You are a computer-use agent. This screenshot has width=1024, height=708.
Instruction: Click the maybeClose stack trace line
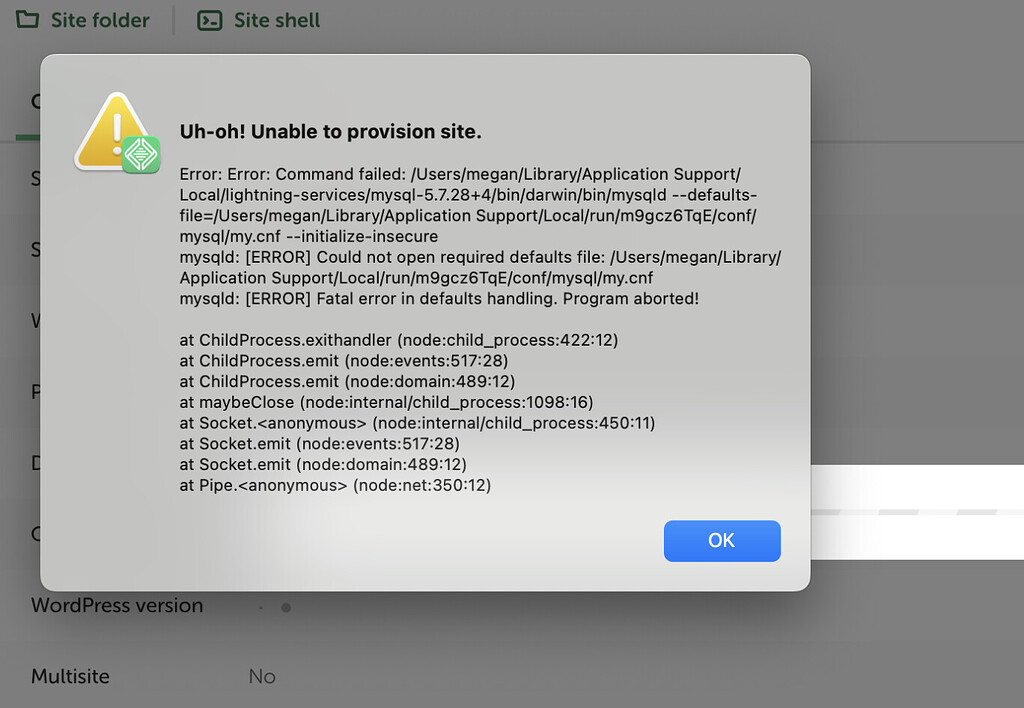pos(386,402)
